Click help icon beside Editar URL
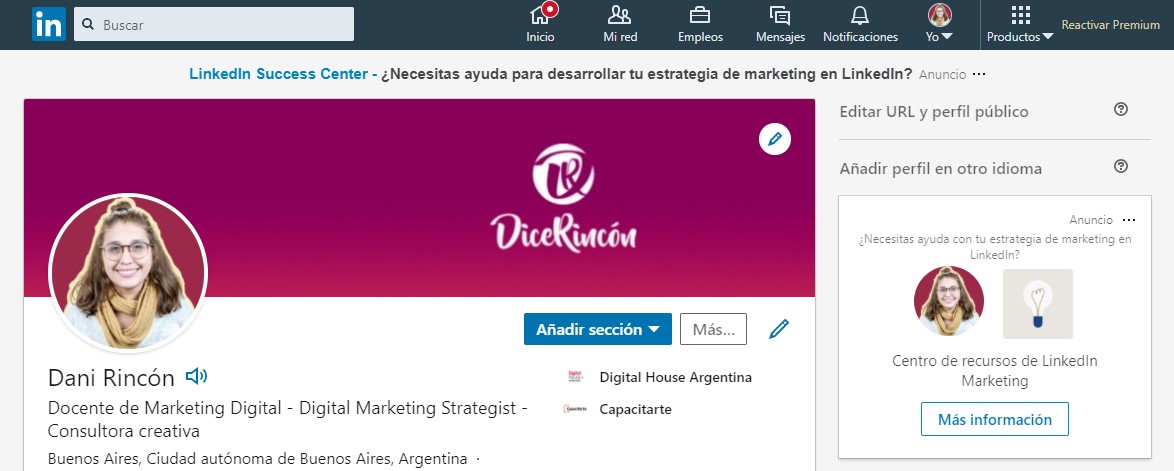Image resolution: width=1174 pixels, height=471 pixels. point(1120,109)
